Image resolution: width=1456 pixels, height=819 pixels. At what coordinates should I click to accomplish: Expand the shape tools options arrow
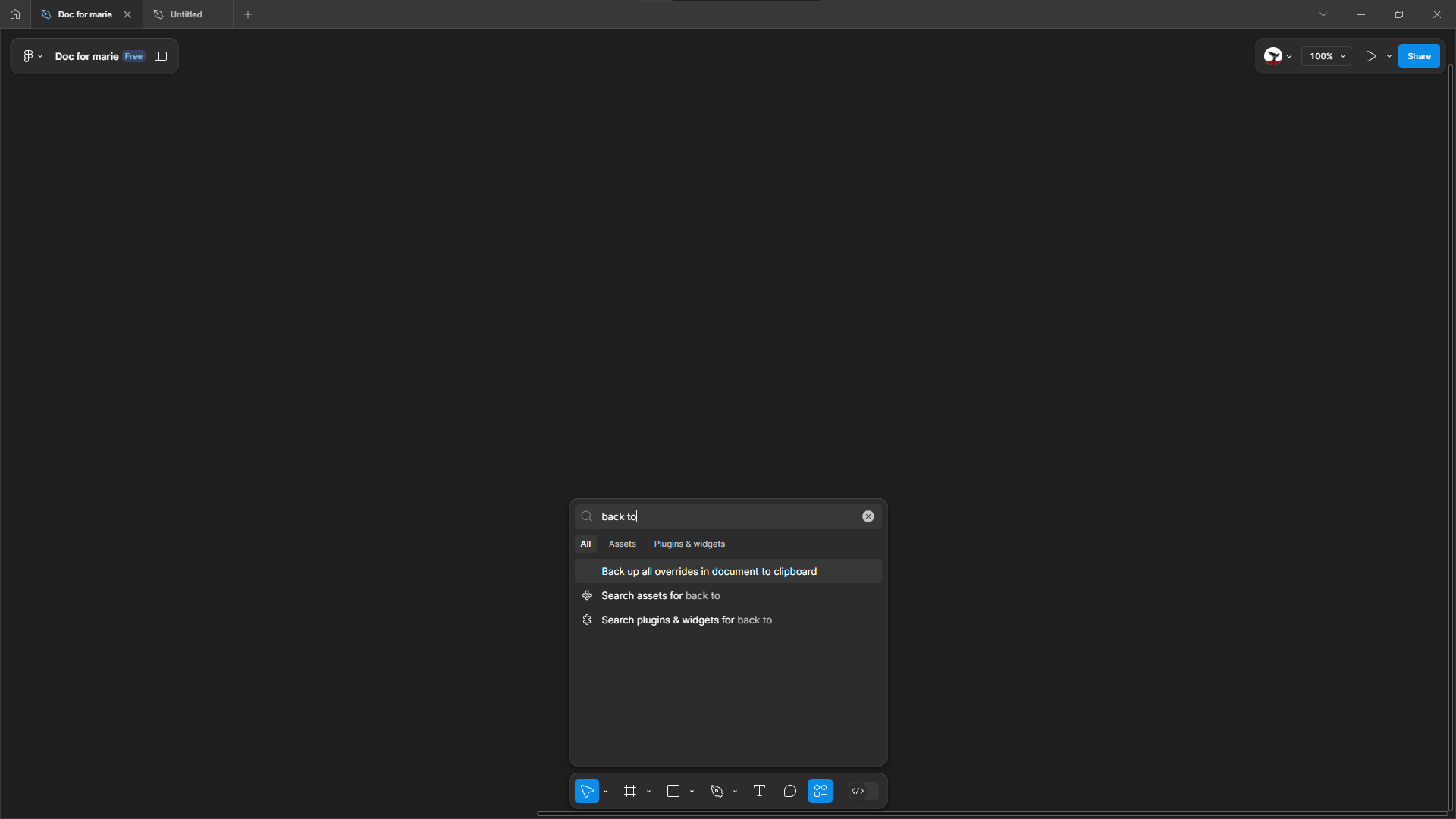(692, 792)
